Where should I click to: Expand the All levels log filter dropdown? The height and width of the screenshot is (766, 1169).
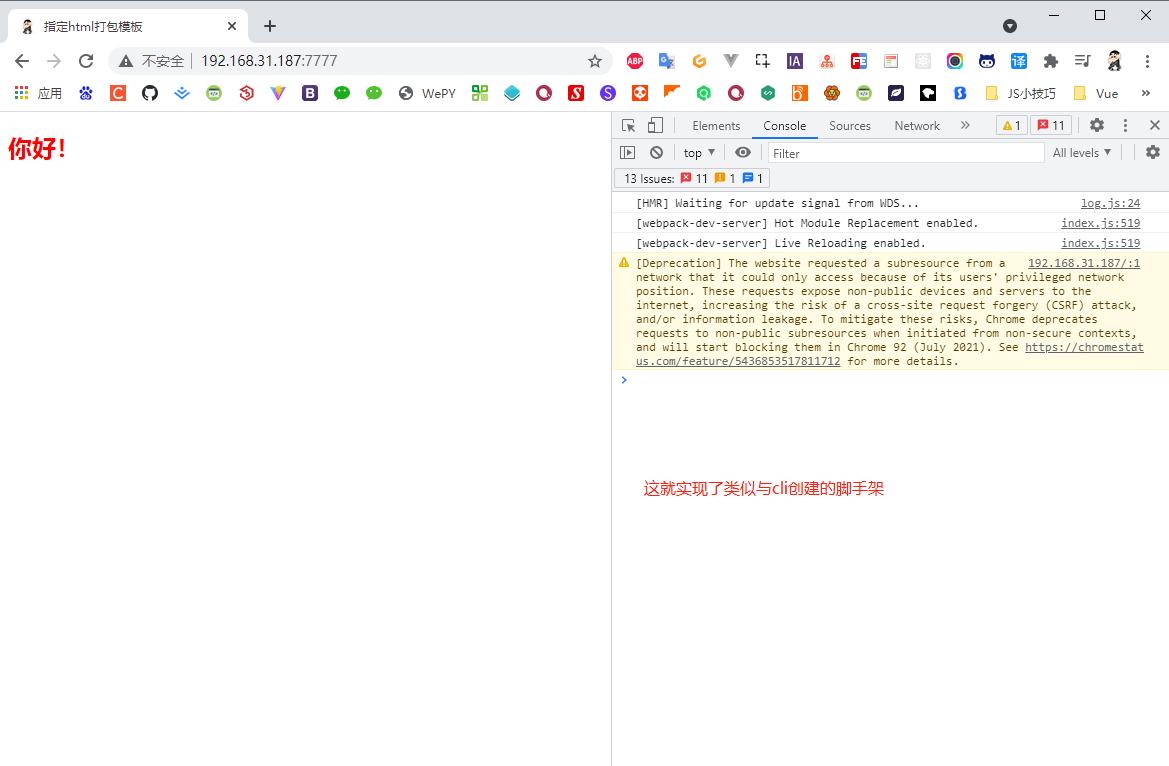click(1082, 153)
